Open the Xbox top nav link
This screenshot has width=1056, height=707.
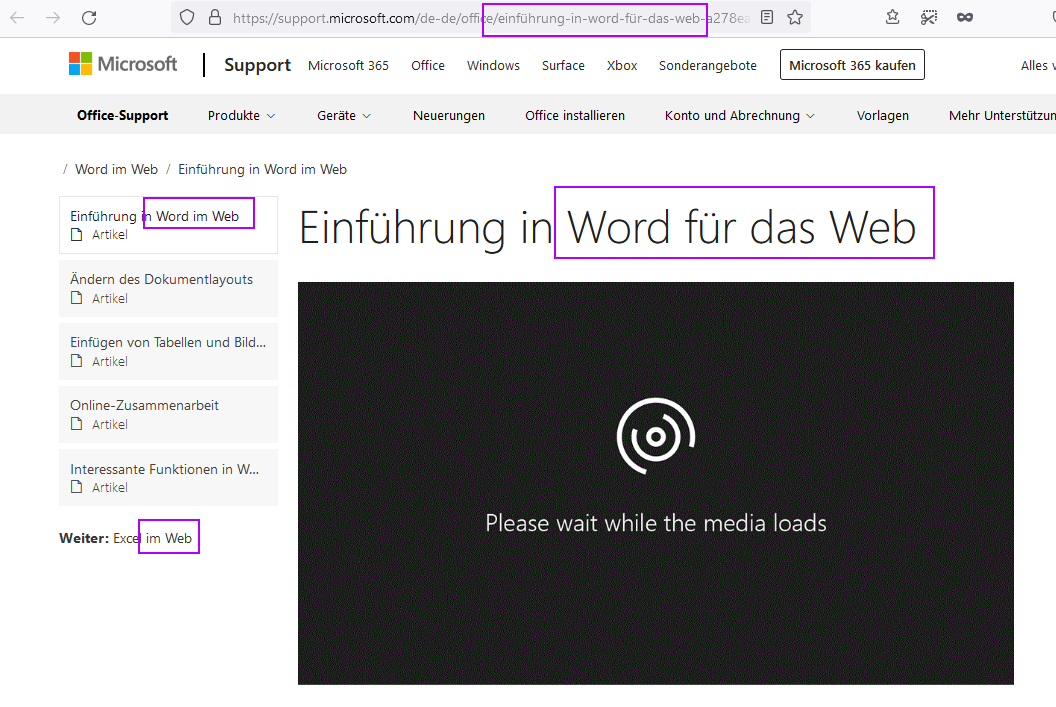pos(622,65)
